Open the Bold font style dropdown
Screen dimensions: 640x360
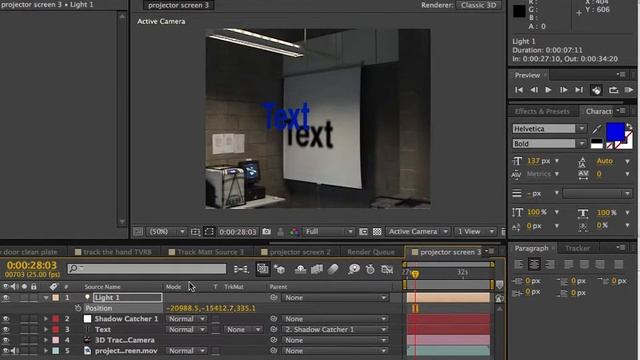549,144
